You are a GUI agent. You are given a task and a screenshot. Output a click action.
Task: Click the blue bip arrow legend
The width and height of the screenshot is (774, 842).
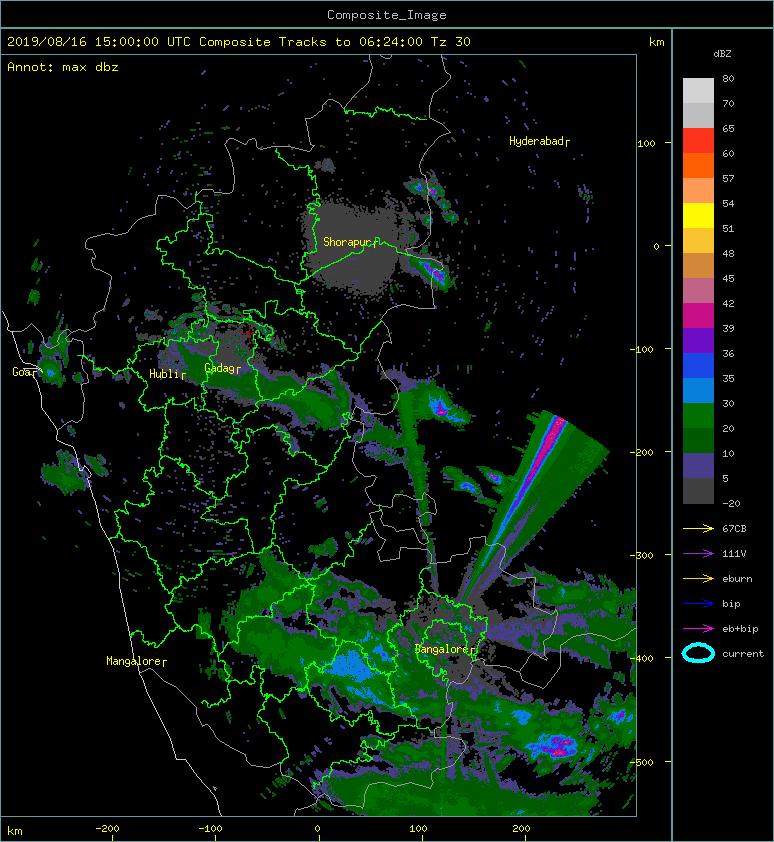[698, 604]
